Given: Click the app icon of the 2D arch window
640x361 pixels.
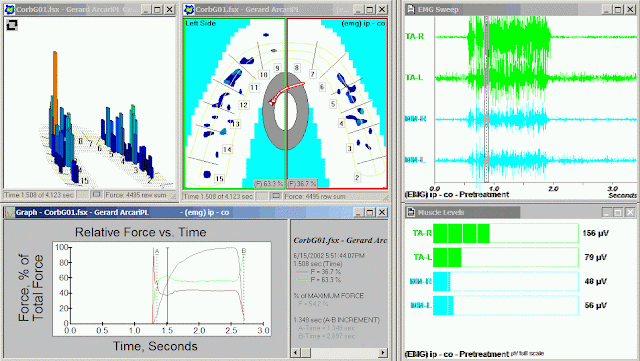Looking at the screenshot, I should point(189,9).
